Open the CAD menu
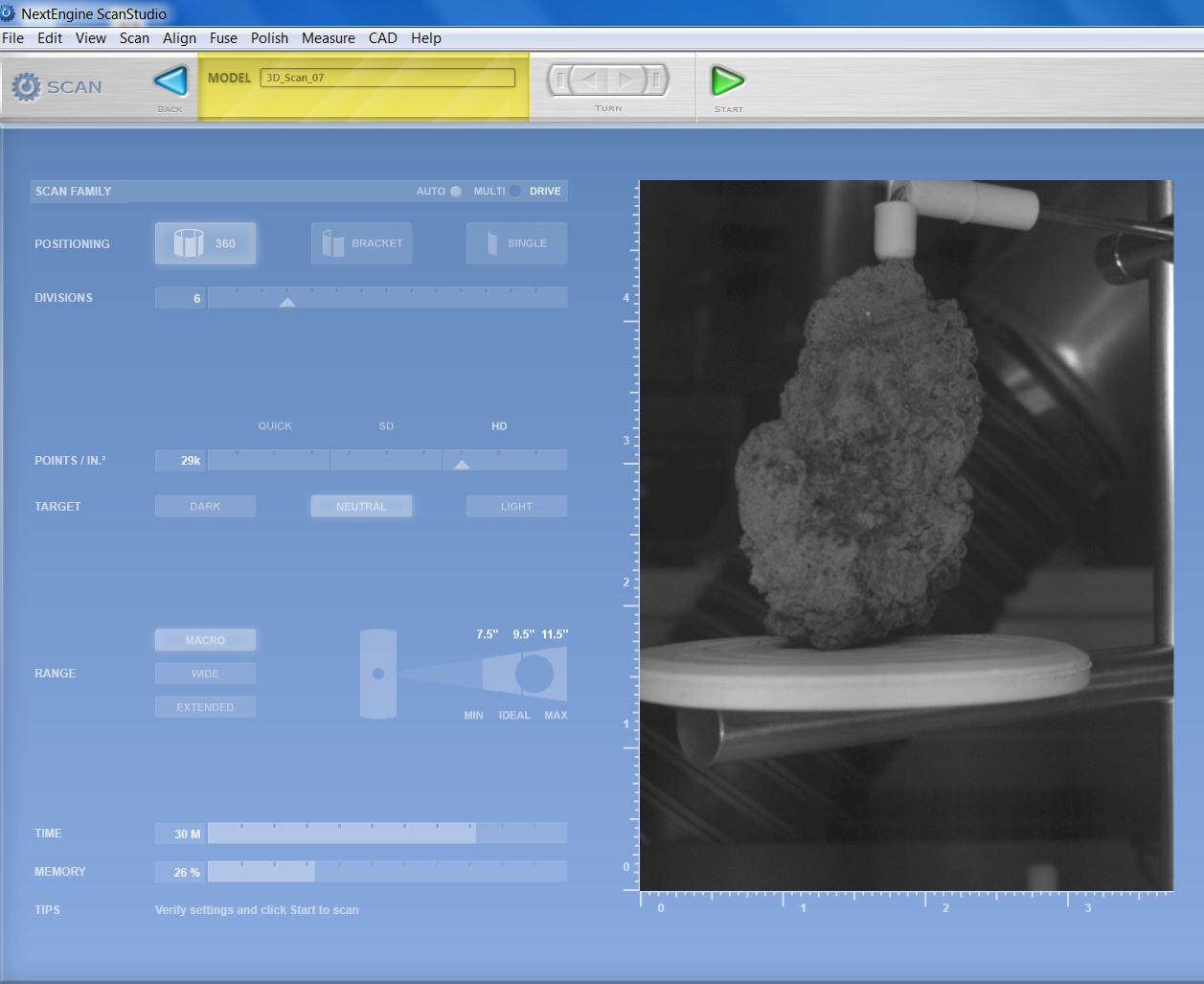Image resolution: width=1204 pixels, height=984 pixels. point(383,38)
